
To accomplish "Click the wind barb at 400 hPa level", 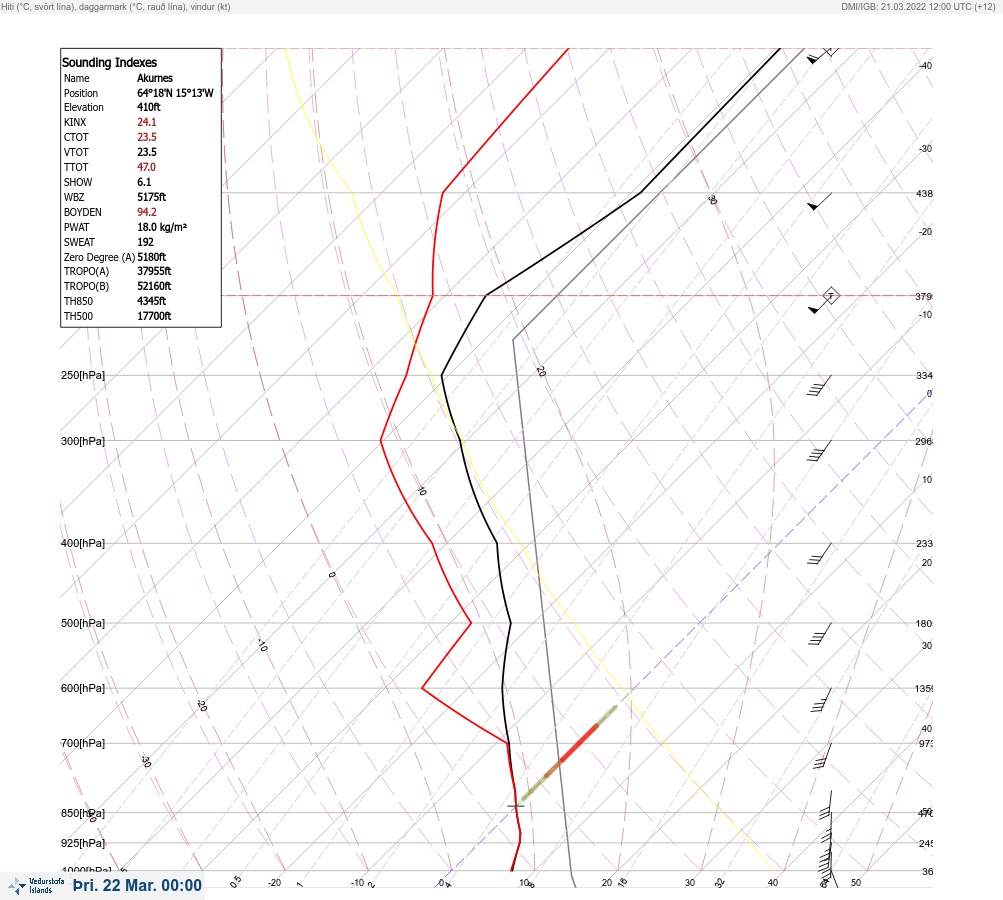I will pyautogui.click(x=819, y=554).
